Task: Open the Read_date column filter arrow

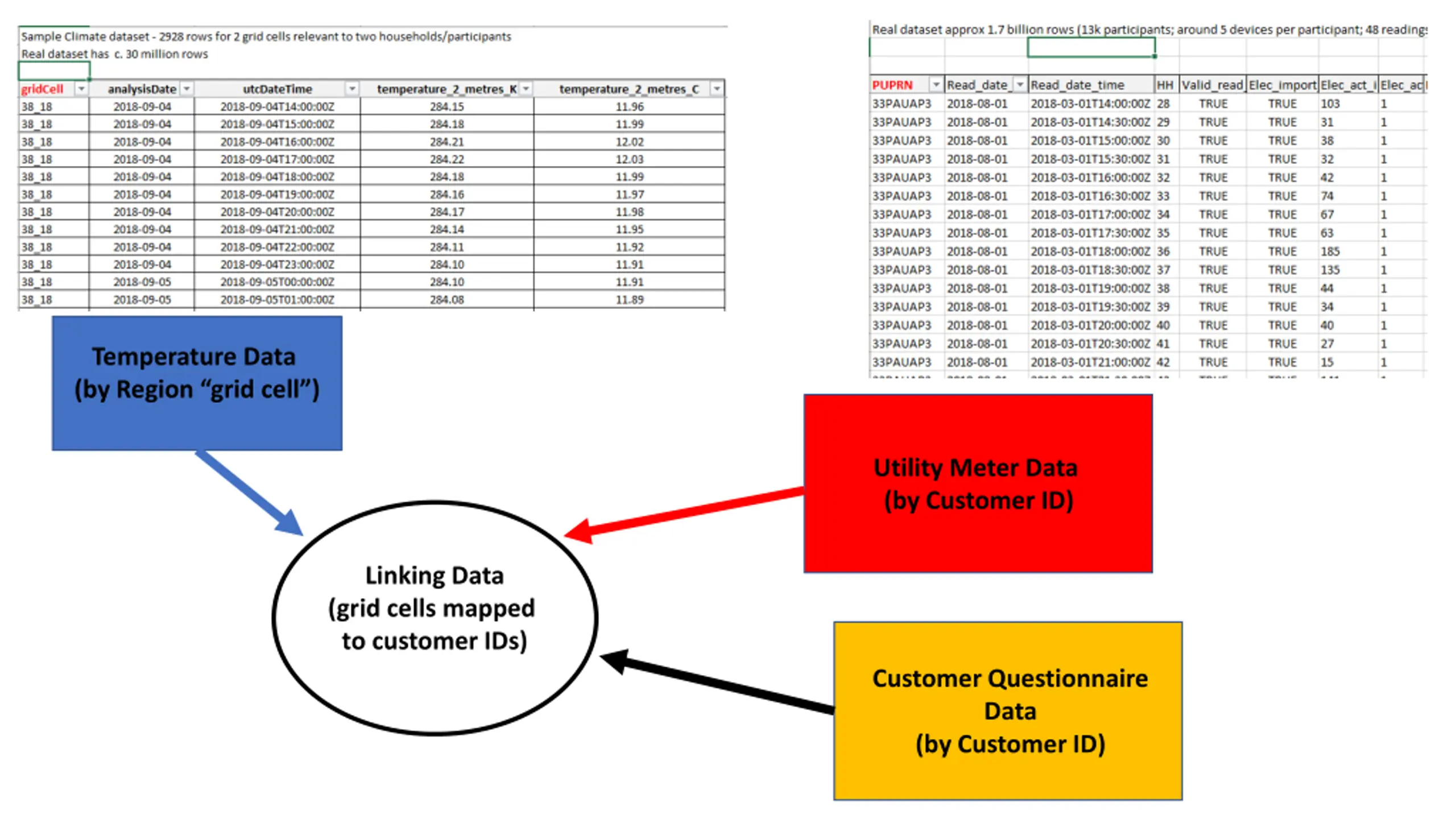Action: [1020, 85]
